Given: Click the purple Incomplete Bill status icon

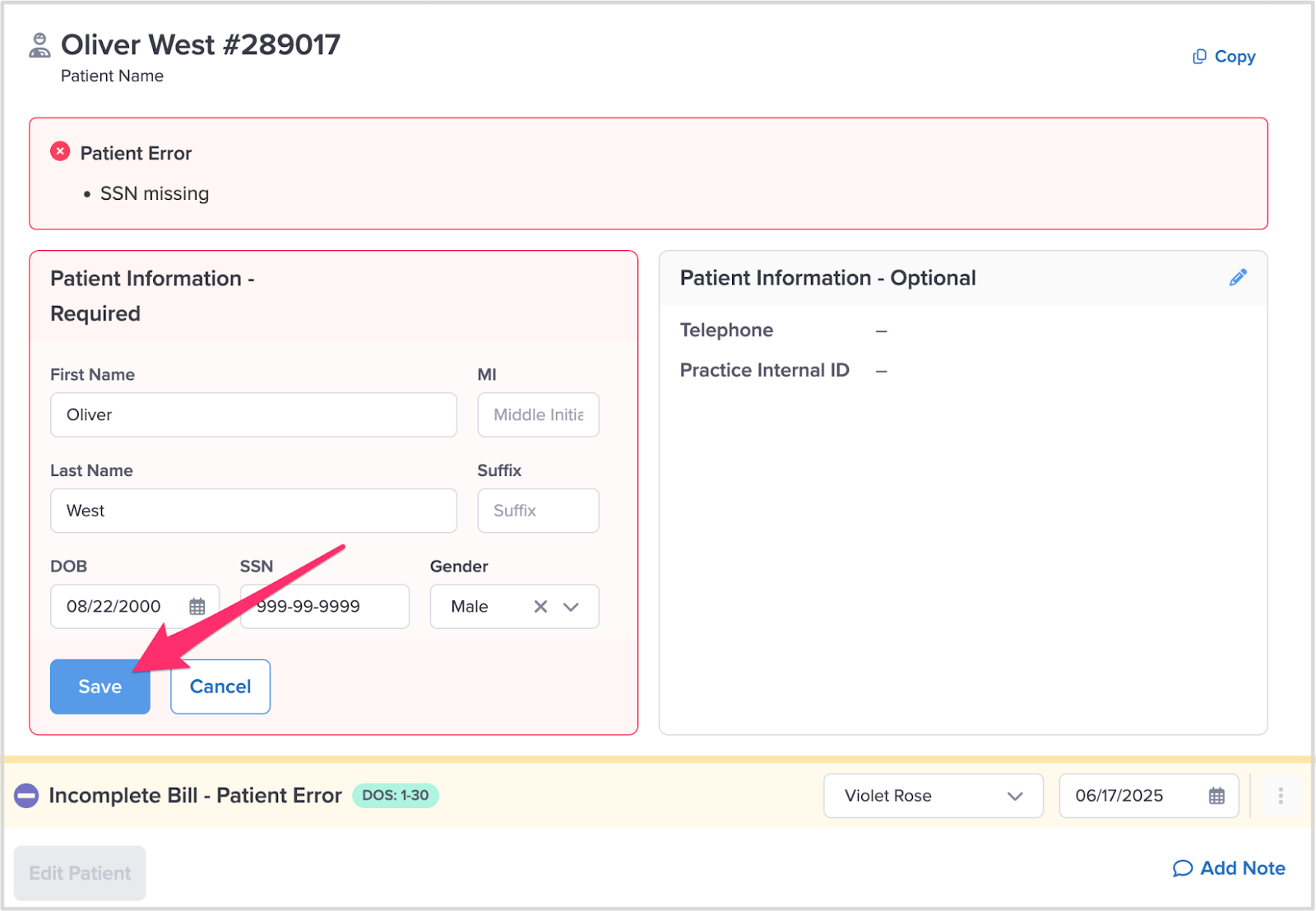Looking at the screenshot, I should [x=26, y=796].
